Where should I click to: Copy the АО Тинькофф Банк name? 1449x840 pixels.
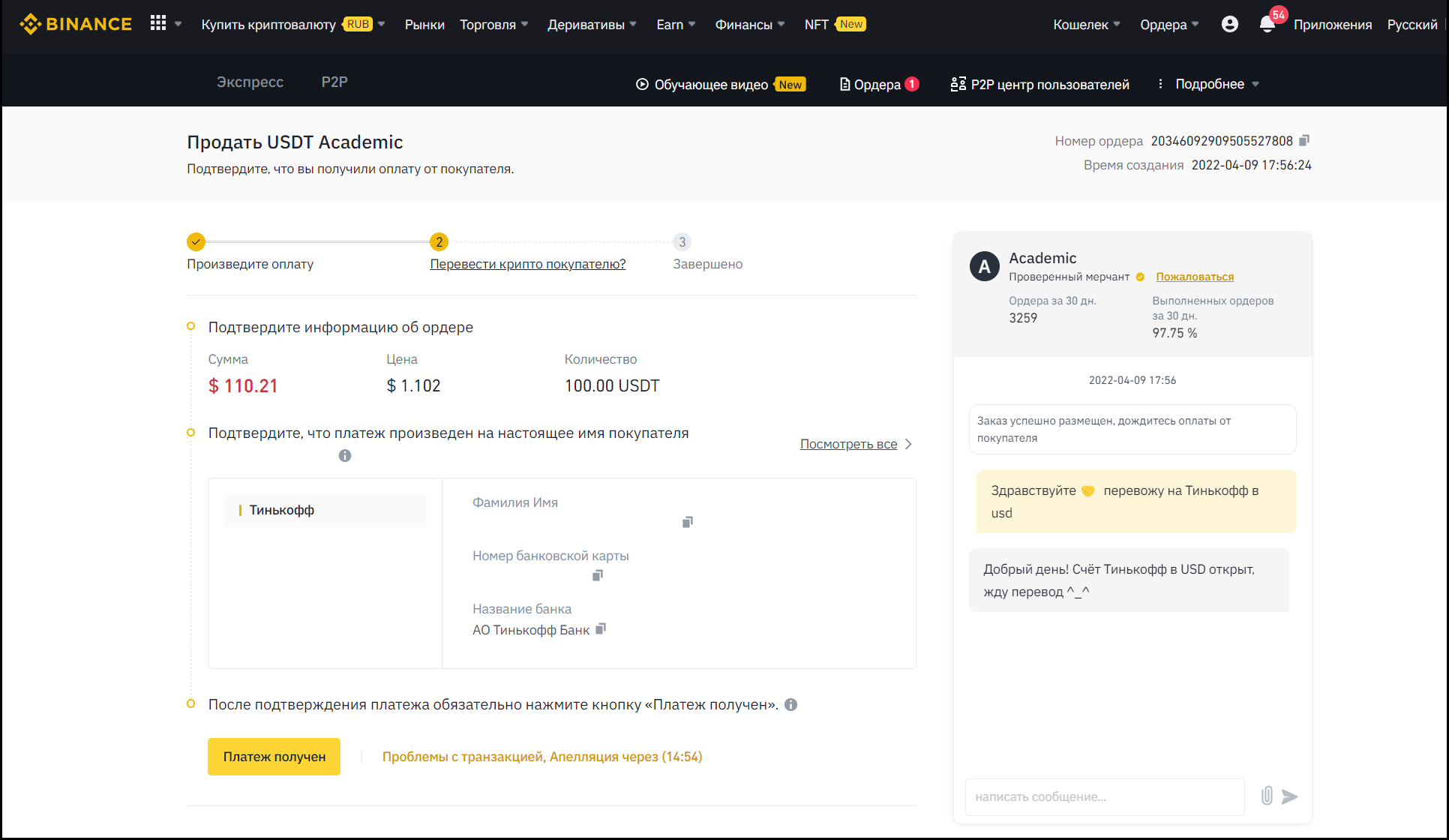click(601, 629)
